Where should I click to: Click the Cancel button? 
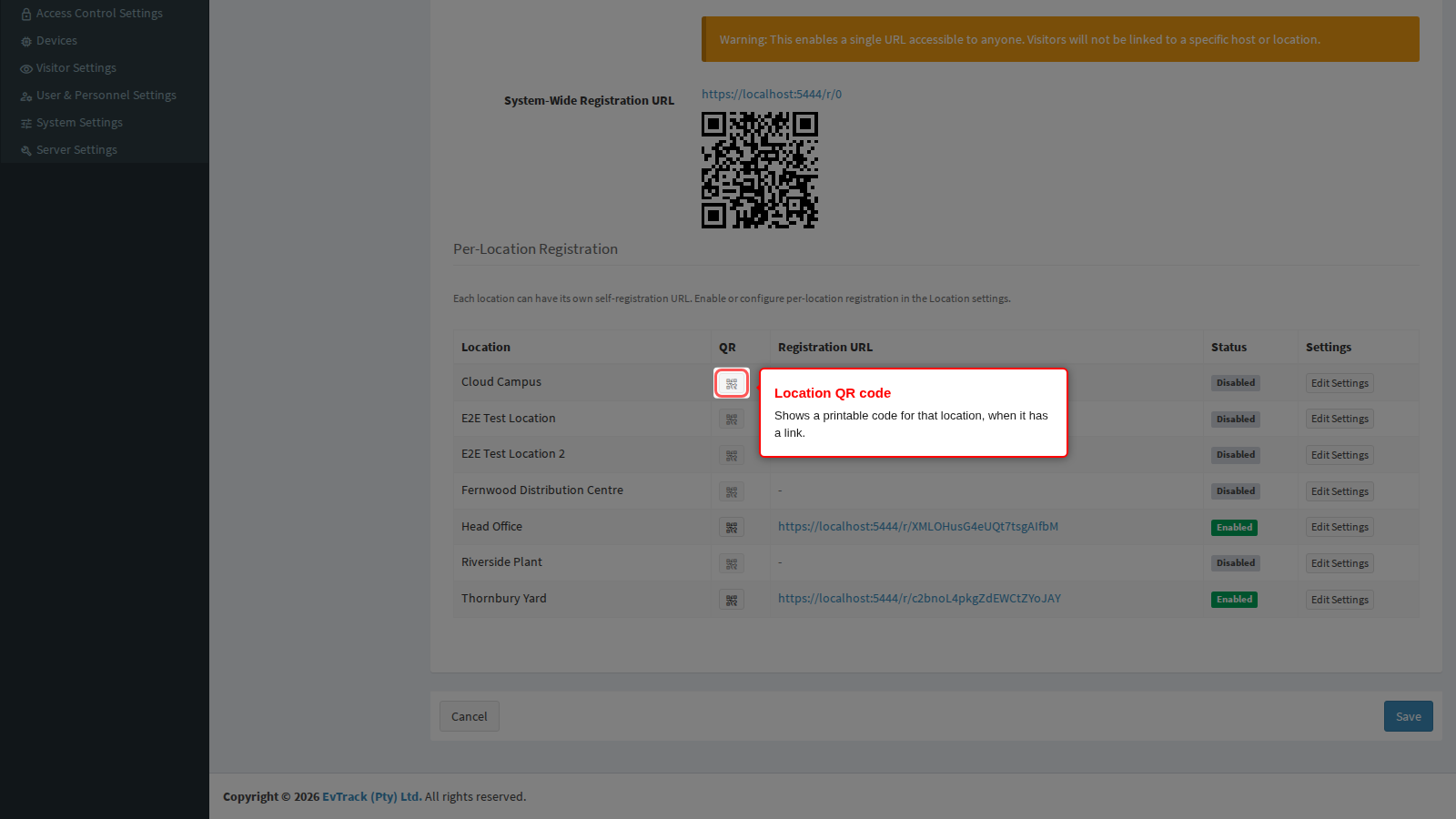point(470,716)
